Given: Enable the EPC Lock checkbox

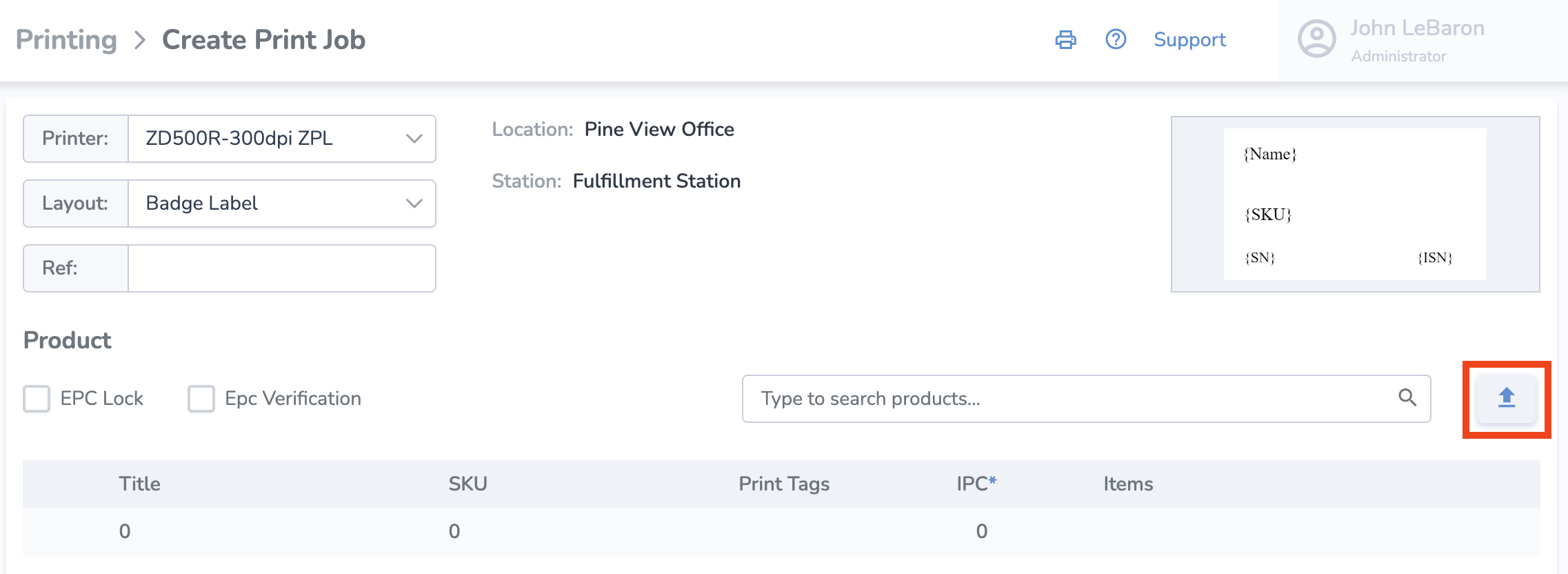Looking at the screenshot, I should pyautogui.click(x=37, y=399).
